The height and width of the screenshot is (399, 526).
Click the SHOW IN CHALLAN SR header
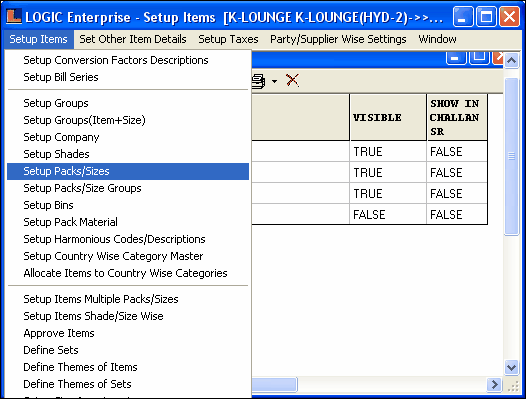457,117
